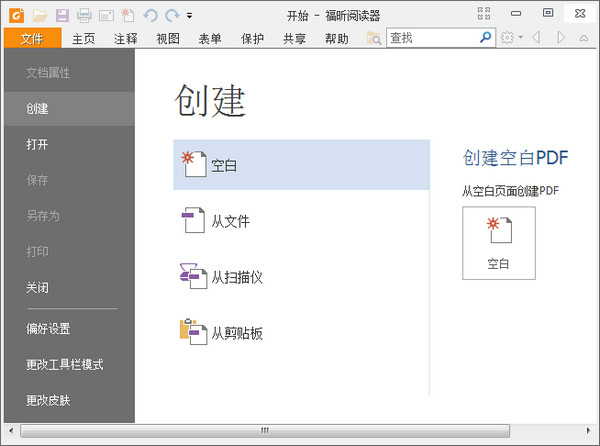
Task: Click the undo arrow icon
Action: [x=150, y=15]
